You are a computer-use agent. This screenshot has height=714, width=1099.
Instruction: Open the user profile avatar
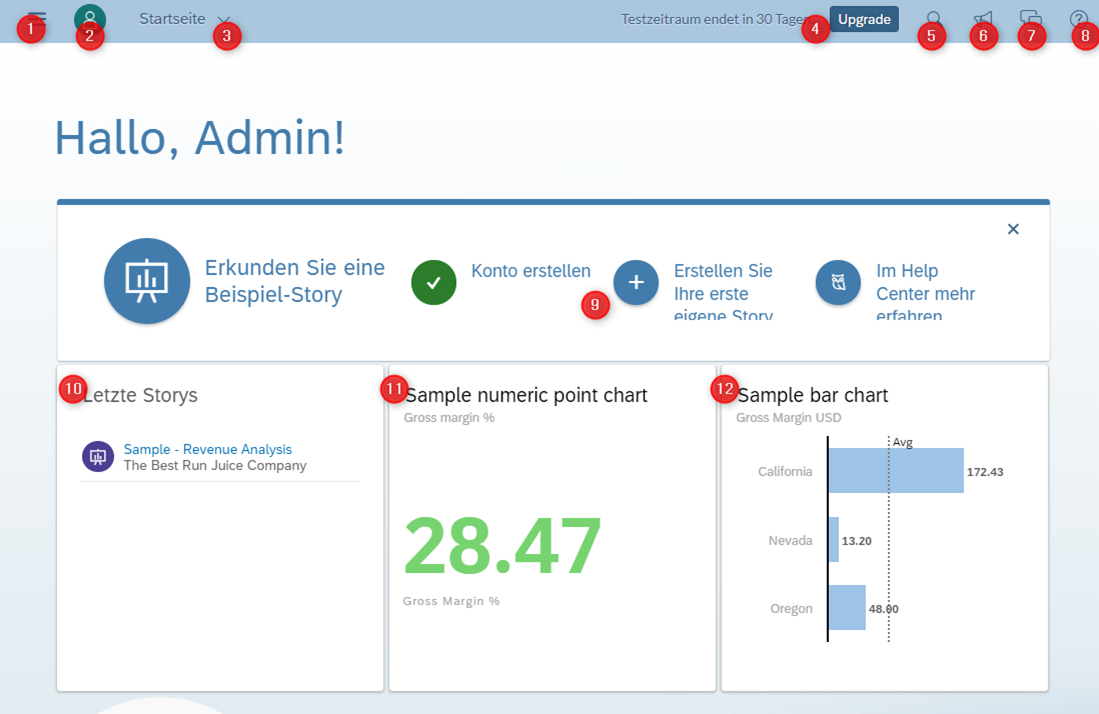click(x=90, y=19)
